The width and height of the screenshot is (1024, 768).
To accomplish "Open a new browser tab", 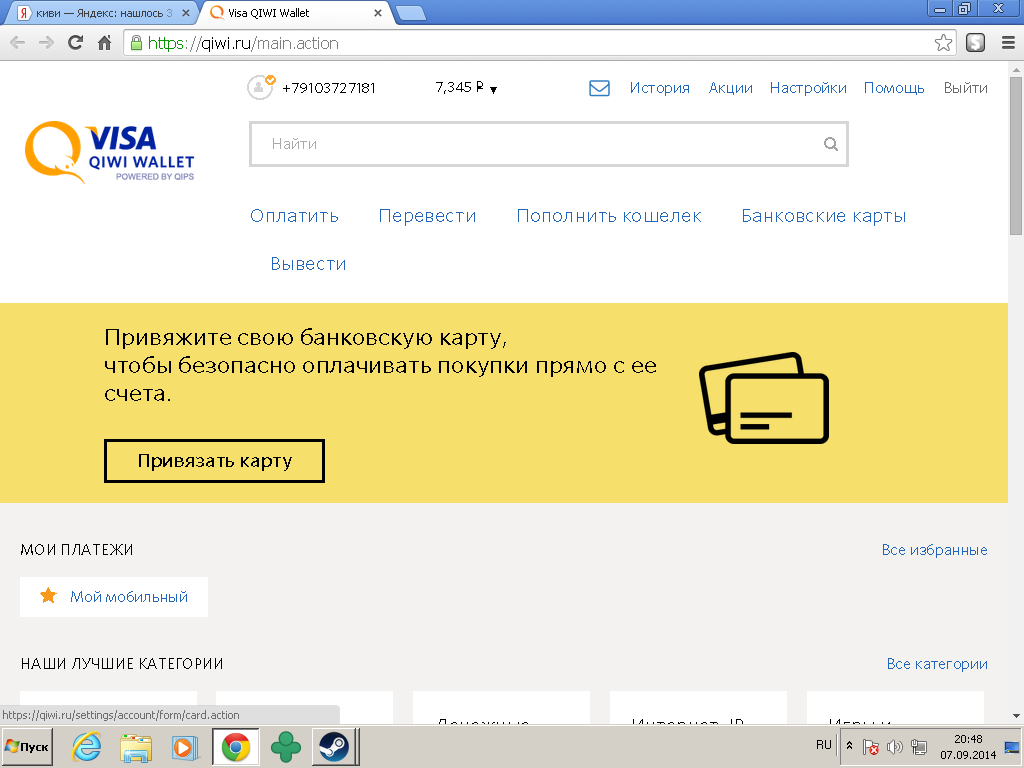I will coord(411,13).
